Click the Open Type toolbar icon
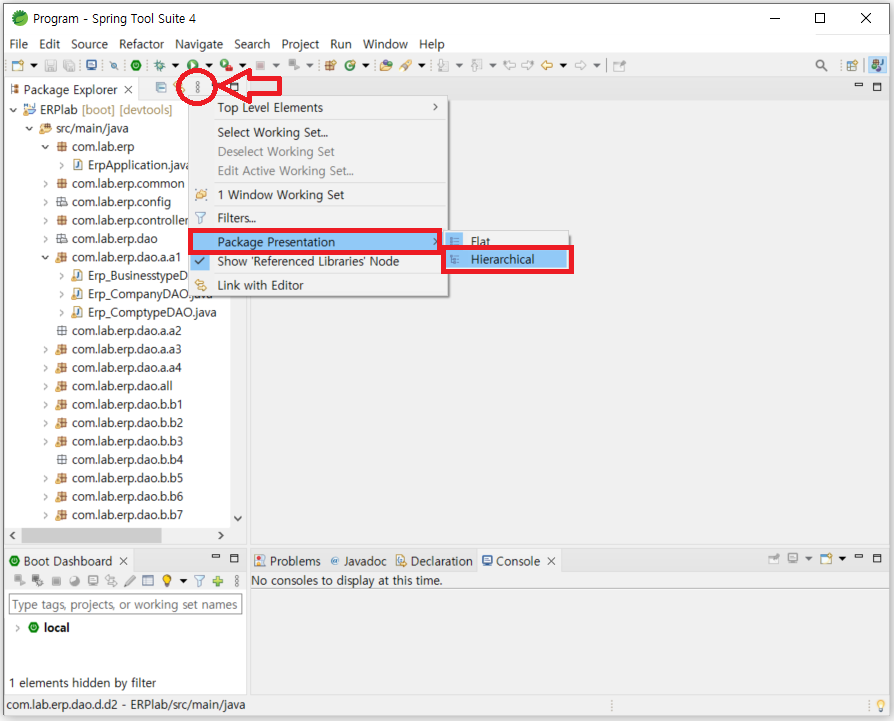This screenshot has height=721, width=894. (386, 66)
